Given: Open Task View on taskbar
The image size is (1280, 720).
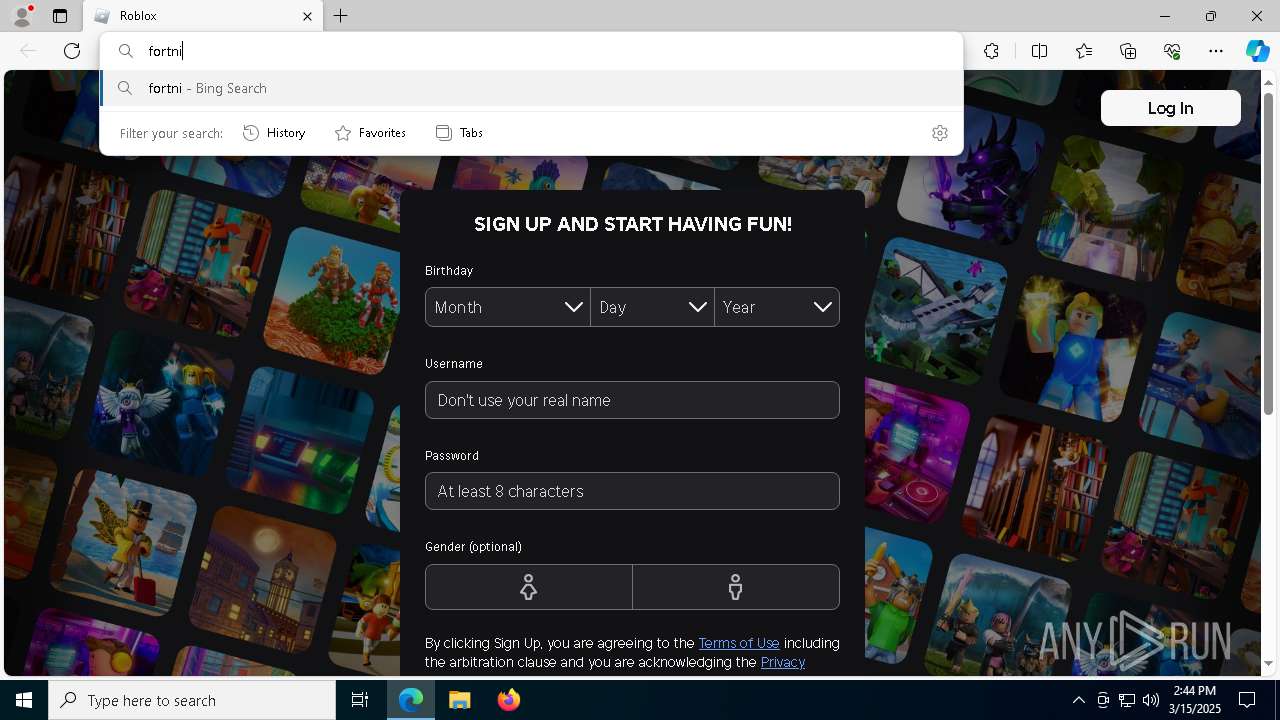Looking at the screenshot, I should pos(360,700).
